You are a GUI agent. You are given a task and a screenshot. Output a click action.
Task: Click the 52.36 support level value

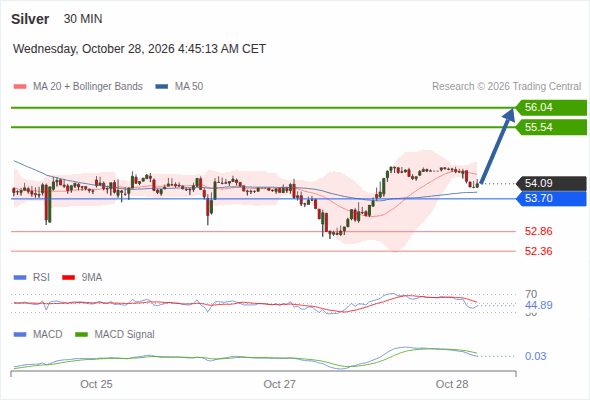(538, 251)
